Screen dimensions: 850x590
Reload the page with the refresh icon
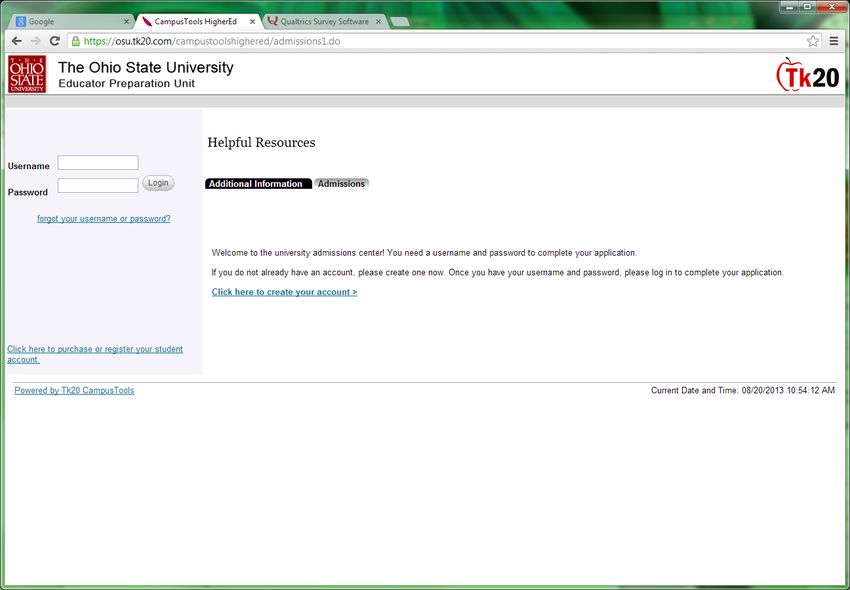54,41
